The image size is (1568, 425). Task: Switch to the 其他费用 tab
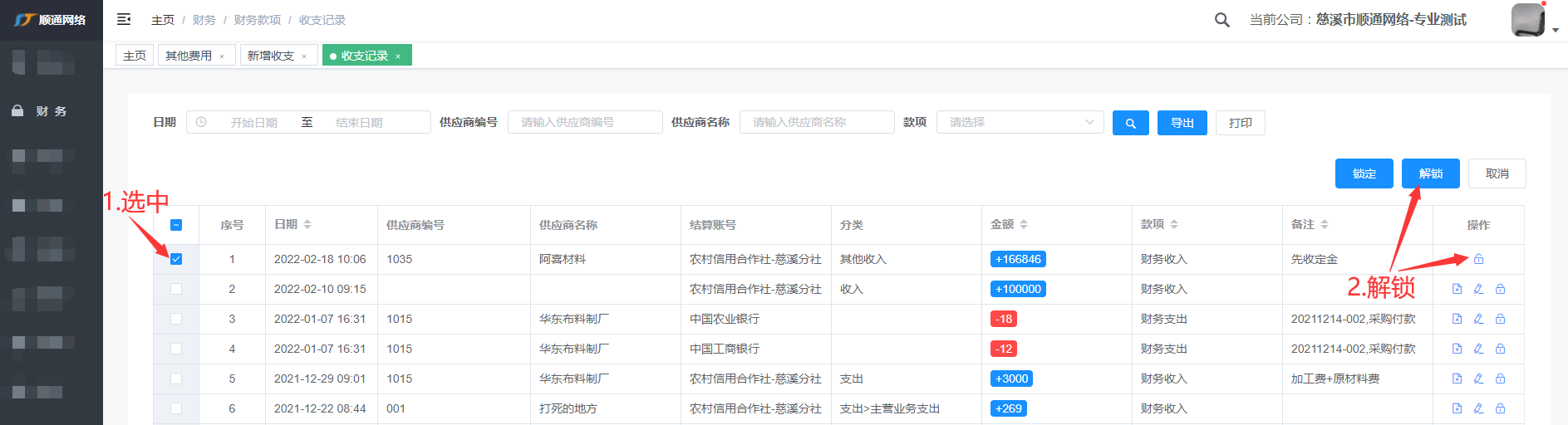tap(189, 56)
